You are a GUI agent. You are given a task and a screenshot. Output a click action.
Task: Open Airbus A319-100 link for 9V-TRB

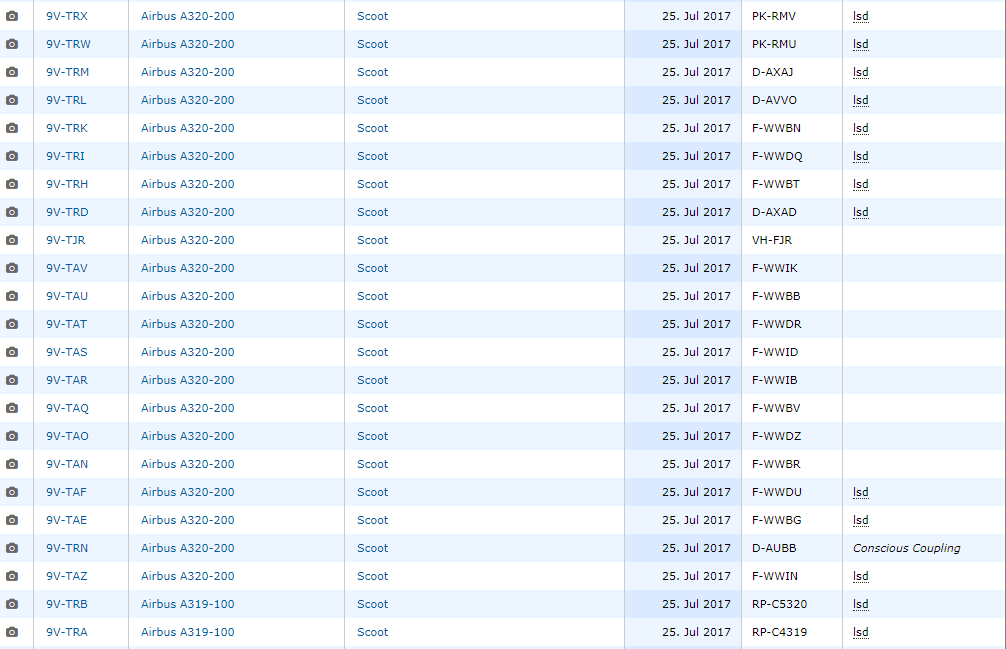[188, 604]
